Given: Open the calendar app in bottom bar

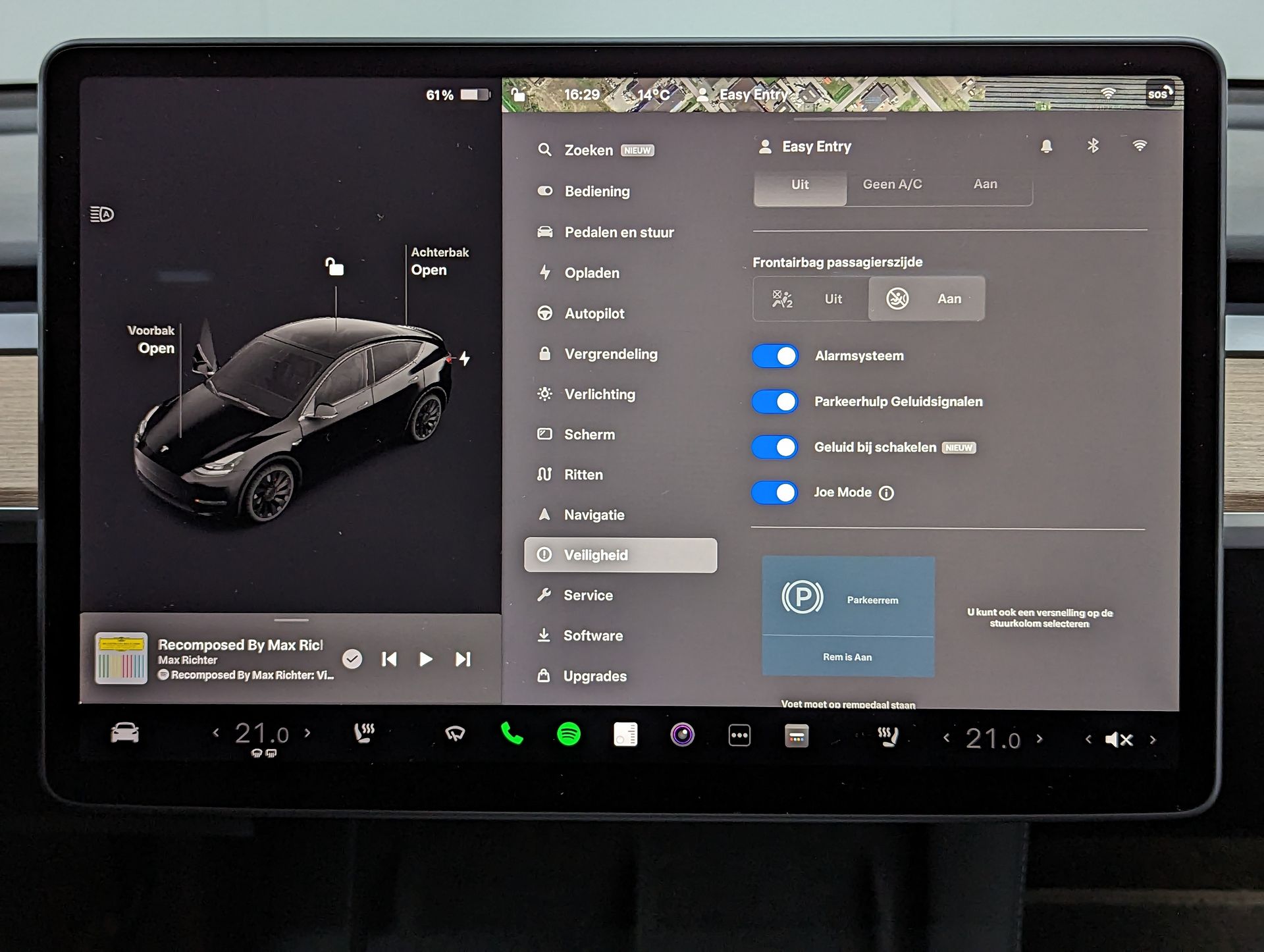Looking at the screenshot, I should click(797, 736).
